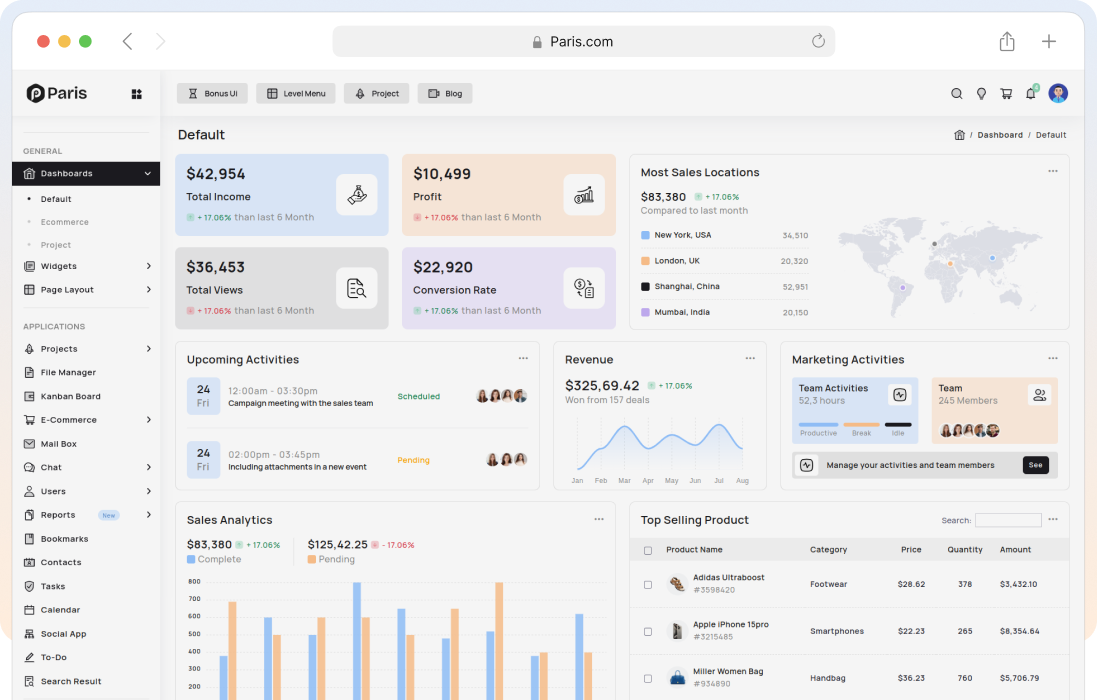Check the Adidas Ultraboost row checkbox
This screenshot has height=700, width=1097.
click(648, 584)
